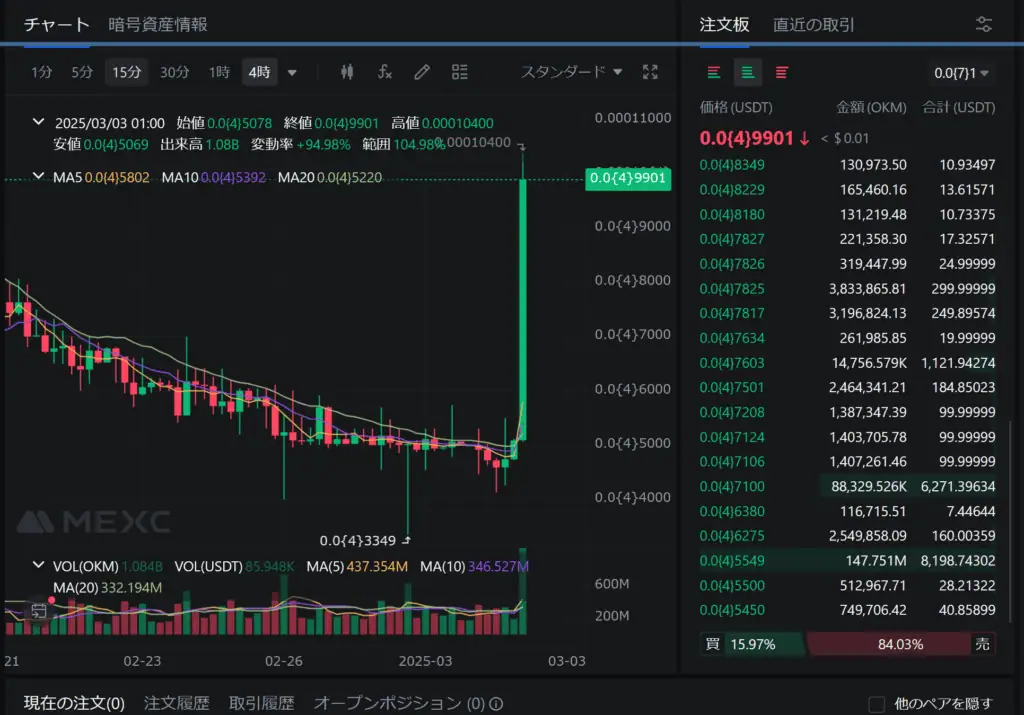The image size is (1024, 715).
Task: Open the 暗号資産情報 tab
Action: 157,25
